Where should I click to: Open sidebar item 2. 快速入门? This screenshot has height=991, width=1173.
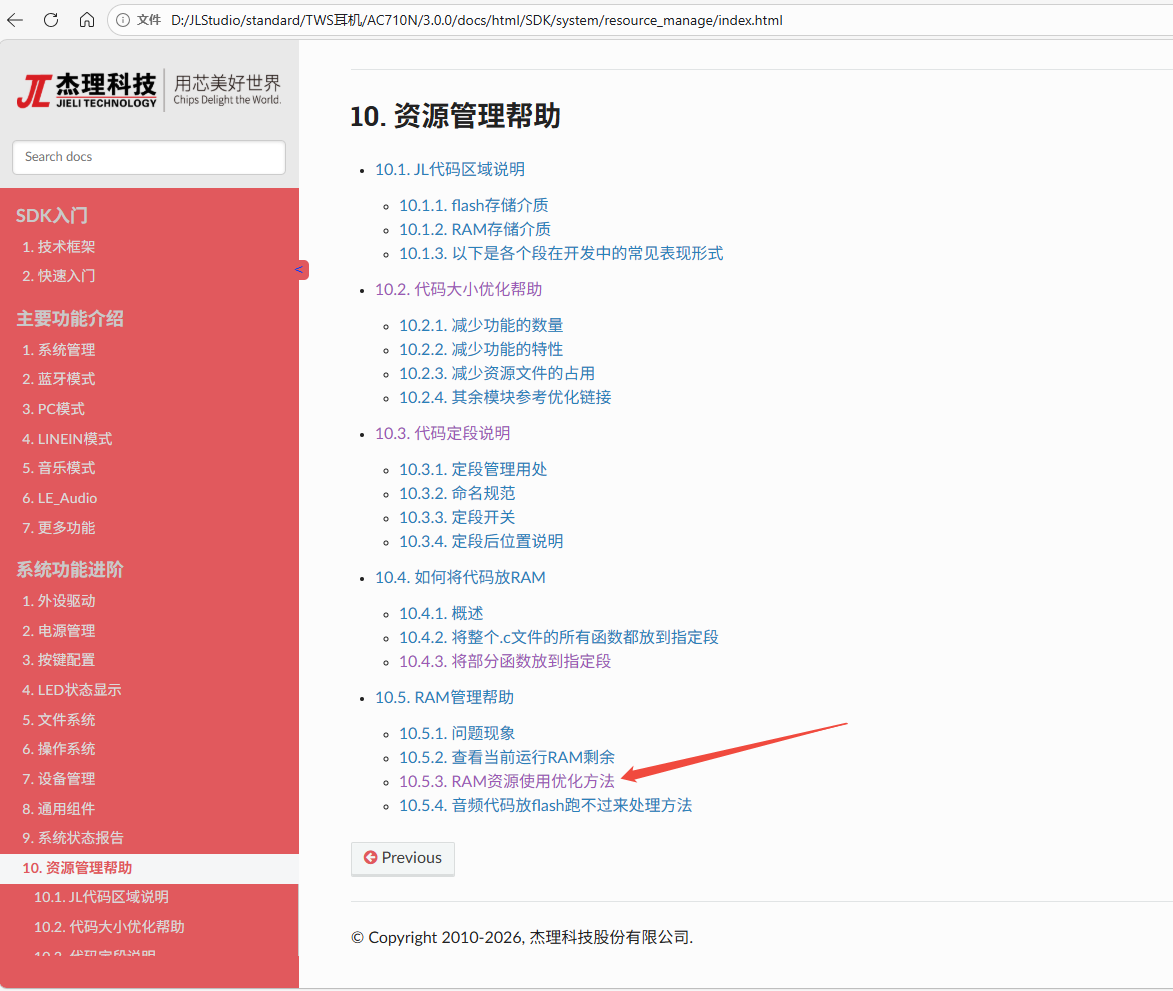pos(58,276)
